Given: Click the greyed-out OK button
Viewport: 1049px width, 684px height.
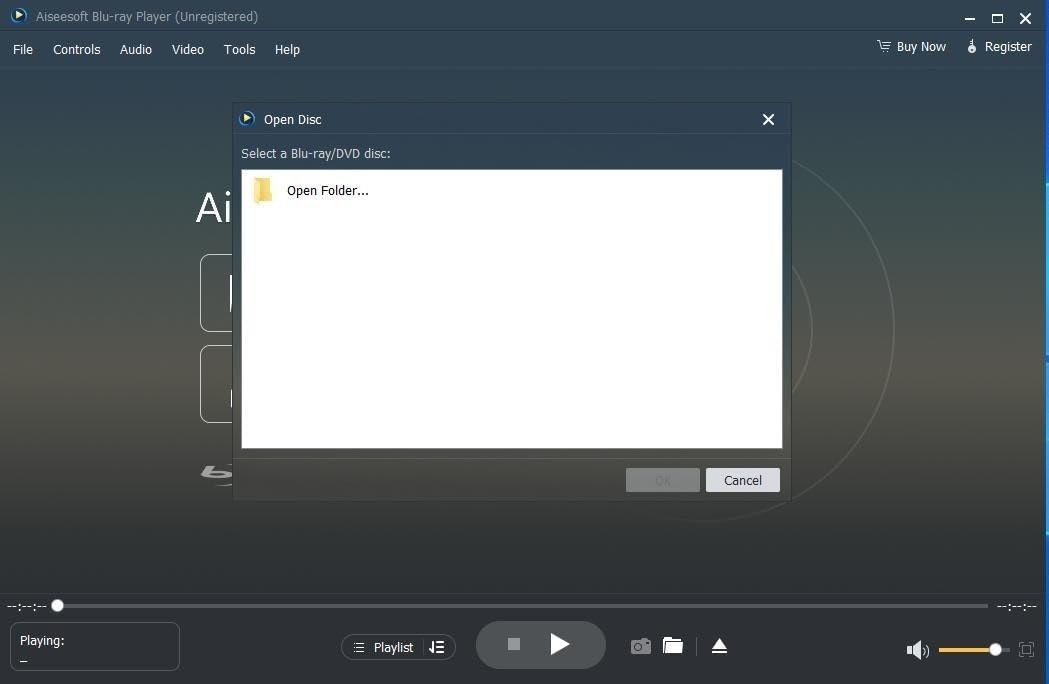Looking at the screenshot, I should 662,480.
